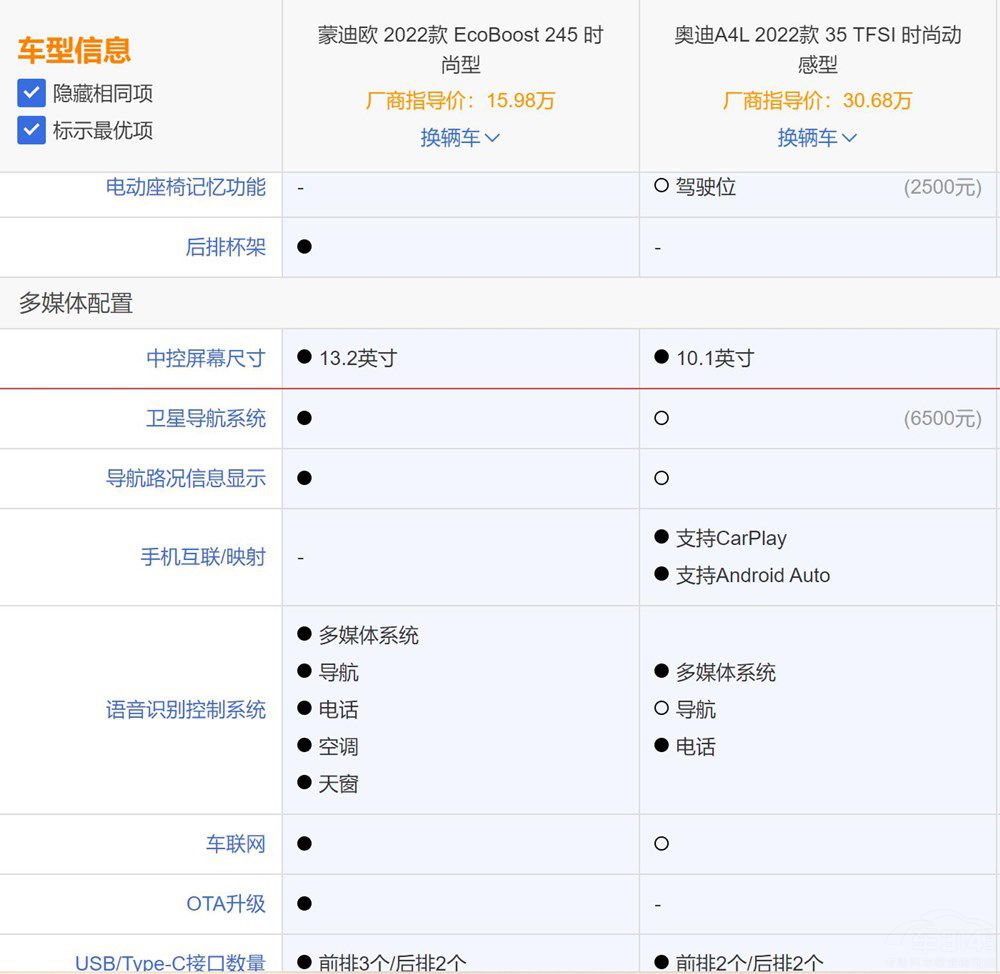
Task: Open the 语音识别控制系统 link
Action: [184, 709]
